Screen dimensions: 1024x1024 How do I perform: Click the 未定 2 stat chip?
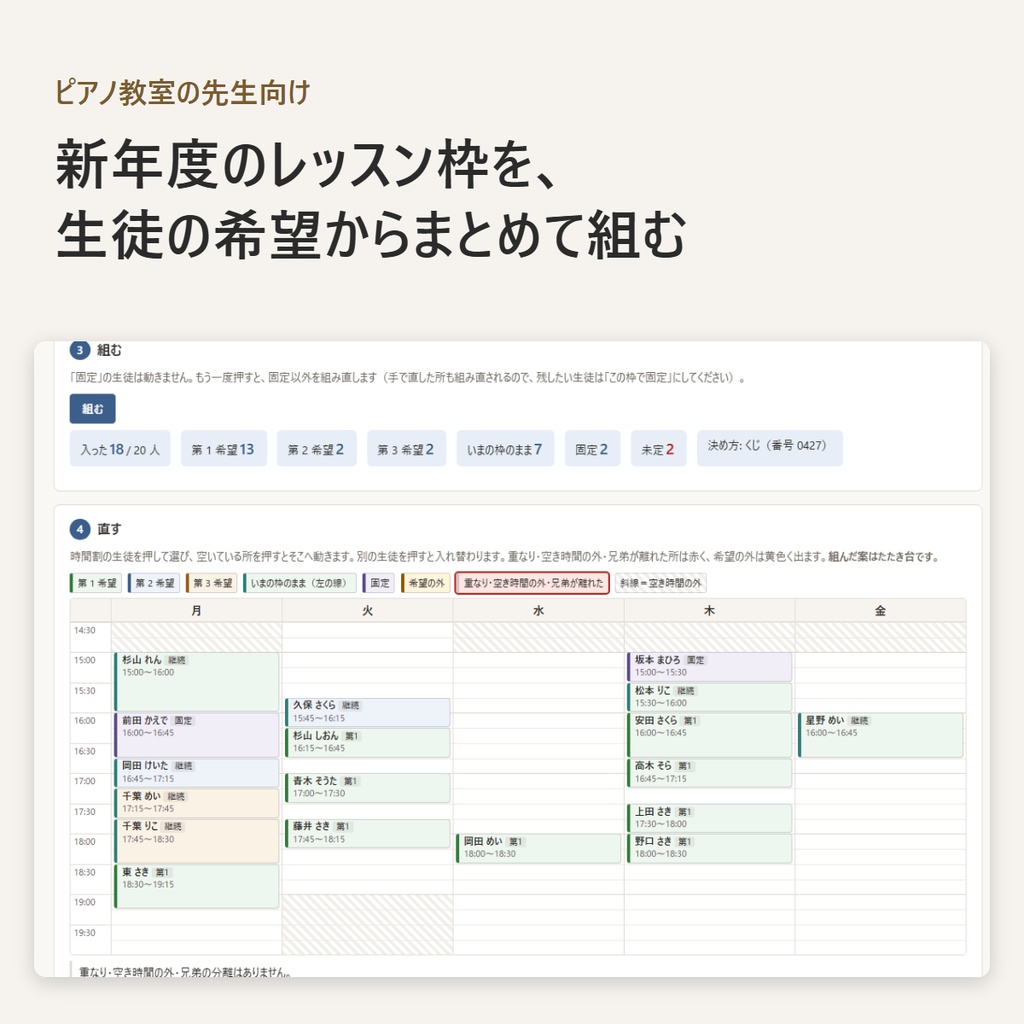658,449
